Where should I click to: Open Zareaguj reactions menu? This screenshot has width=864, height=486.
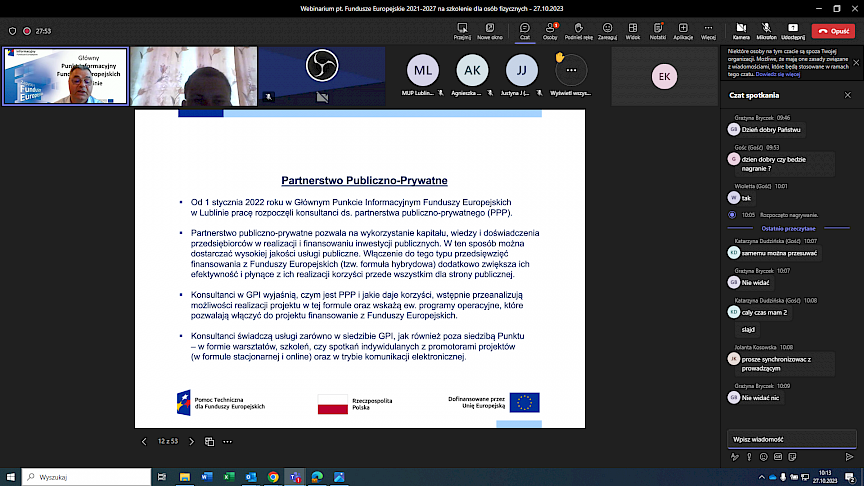click(607, 31)
